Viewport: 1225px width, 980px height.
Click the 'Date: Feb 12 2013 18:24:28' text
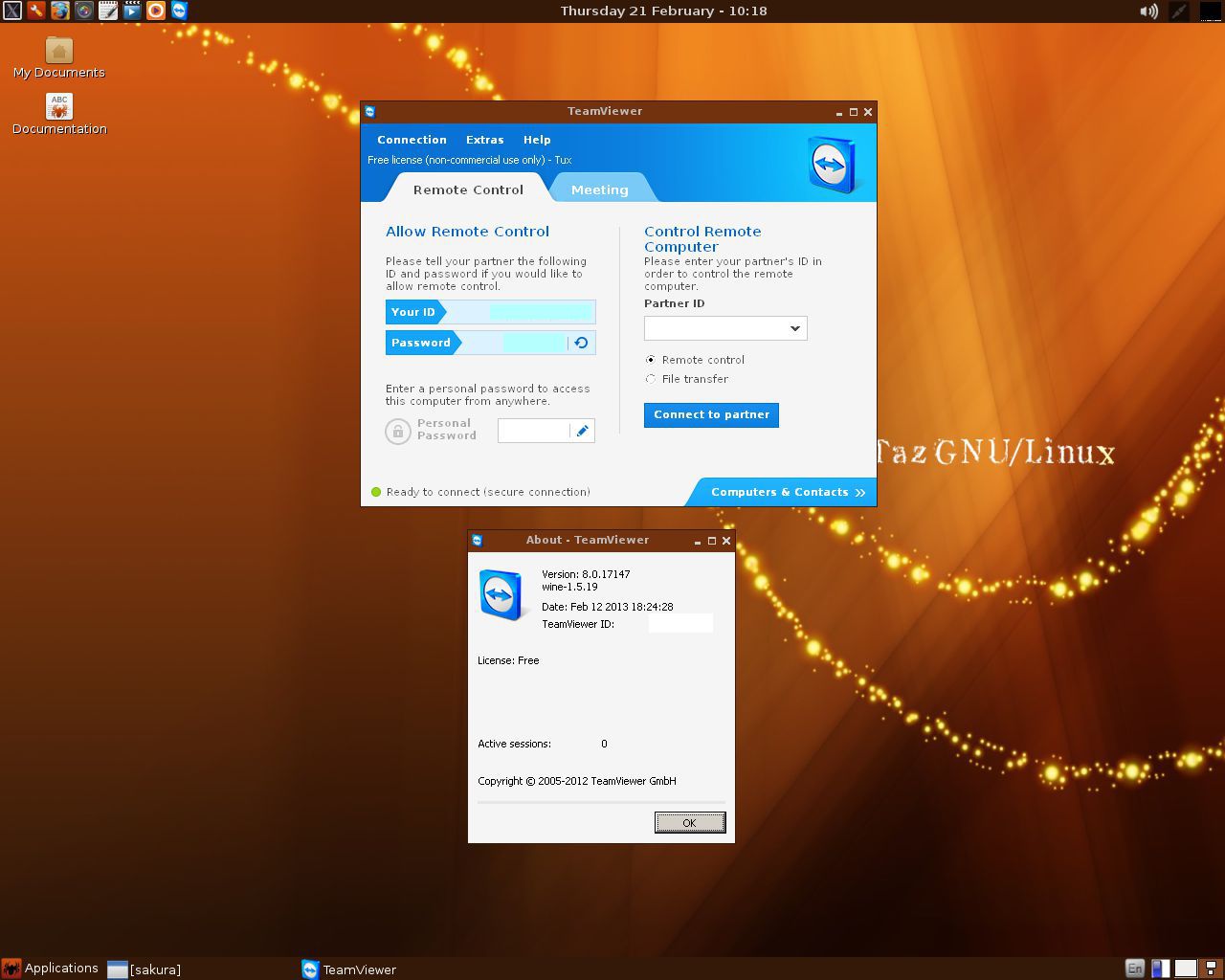point(608,607)
